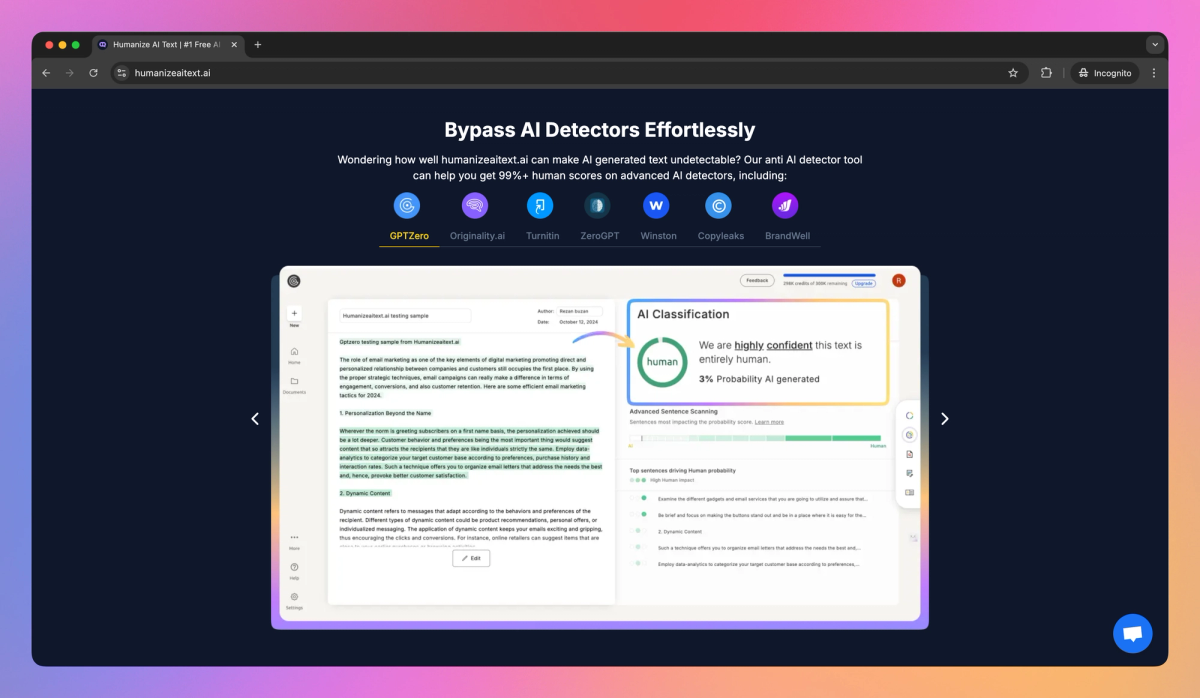Click the Bypass AI Detectors Effortlessly heading
This screenshot has height=698, width=1200.
coord(600,130)
